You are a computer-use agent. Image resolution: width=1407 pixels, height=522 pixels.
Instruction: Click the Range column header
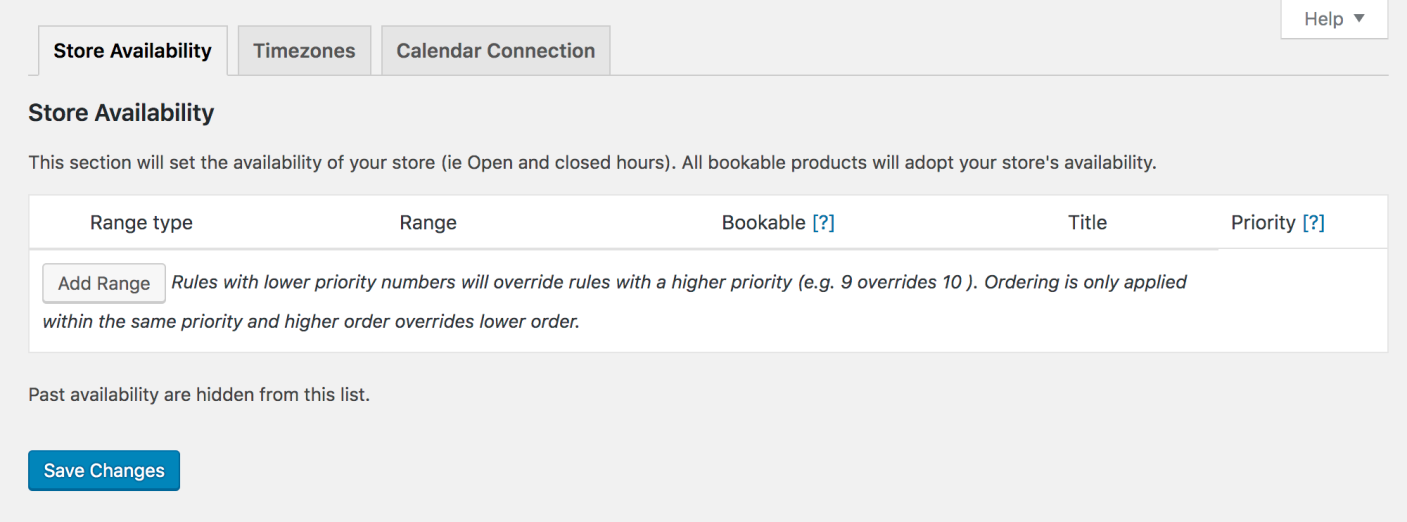(428, 223)
